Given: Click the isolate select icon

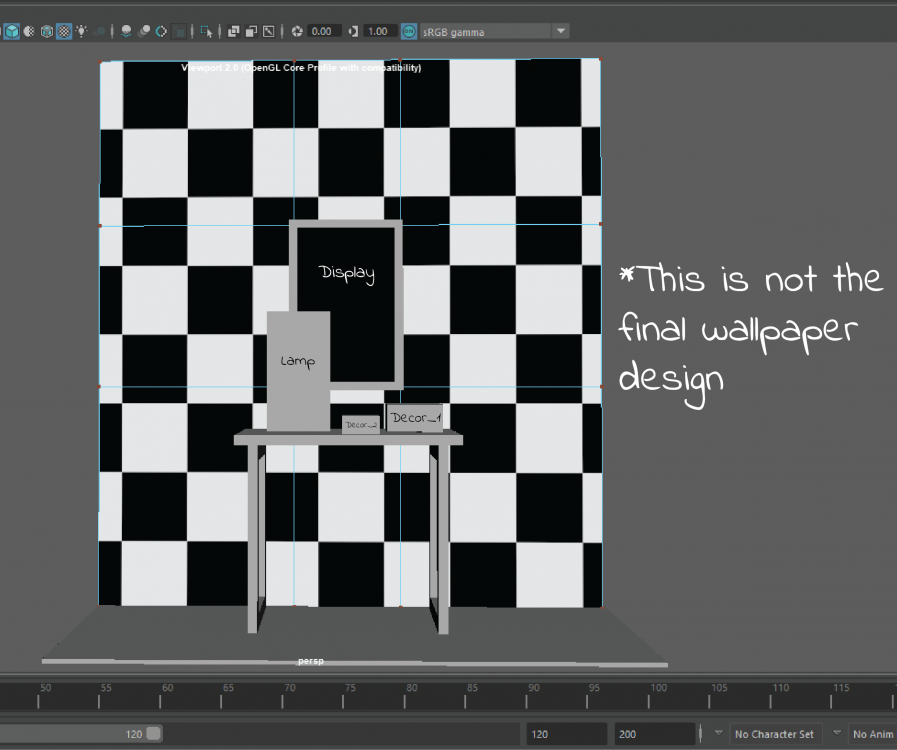Looking at the screenshot, I should pyautogui.click(x=206, y=31).
